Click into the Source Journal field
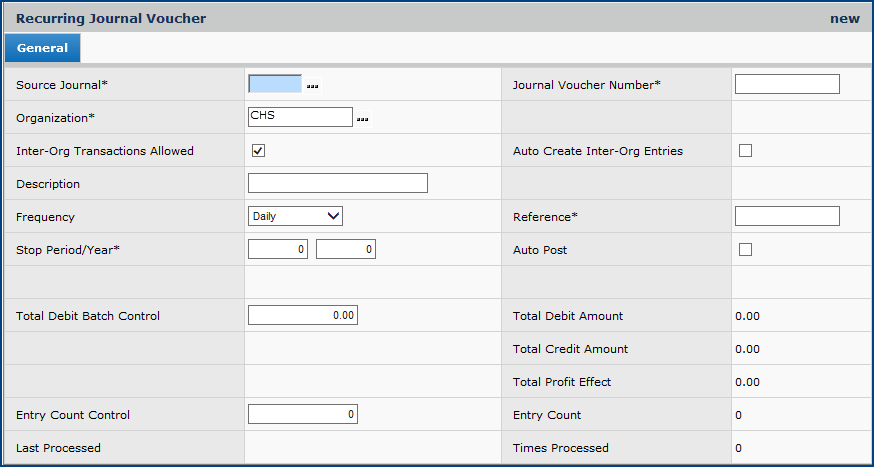This screenshot has height=467, width=874. [x=274, y=85]
